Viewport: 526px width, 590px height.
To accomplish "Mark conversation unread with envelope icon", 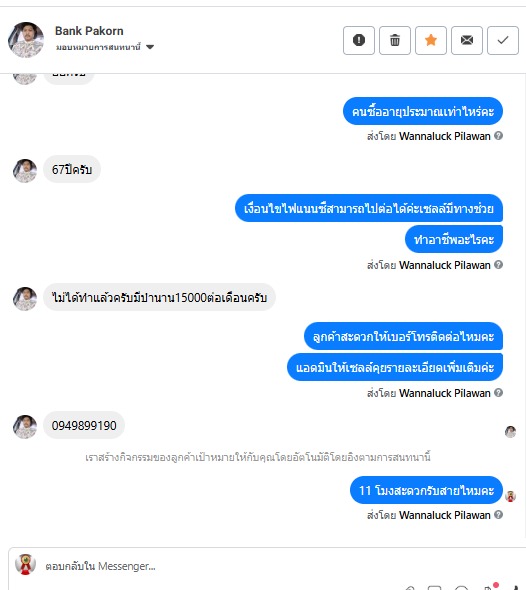I will coord(467,40).
